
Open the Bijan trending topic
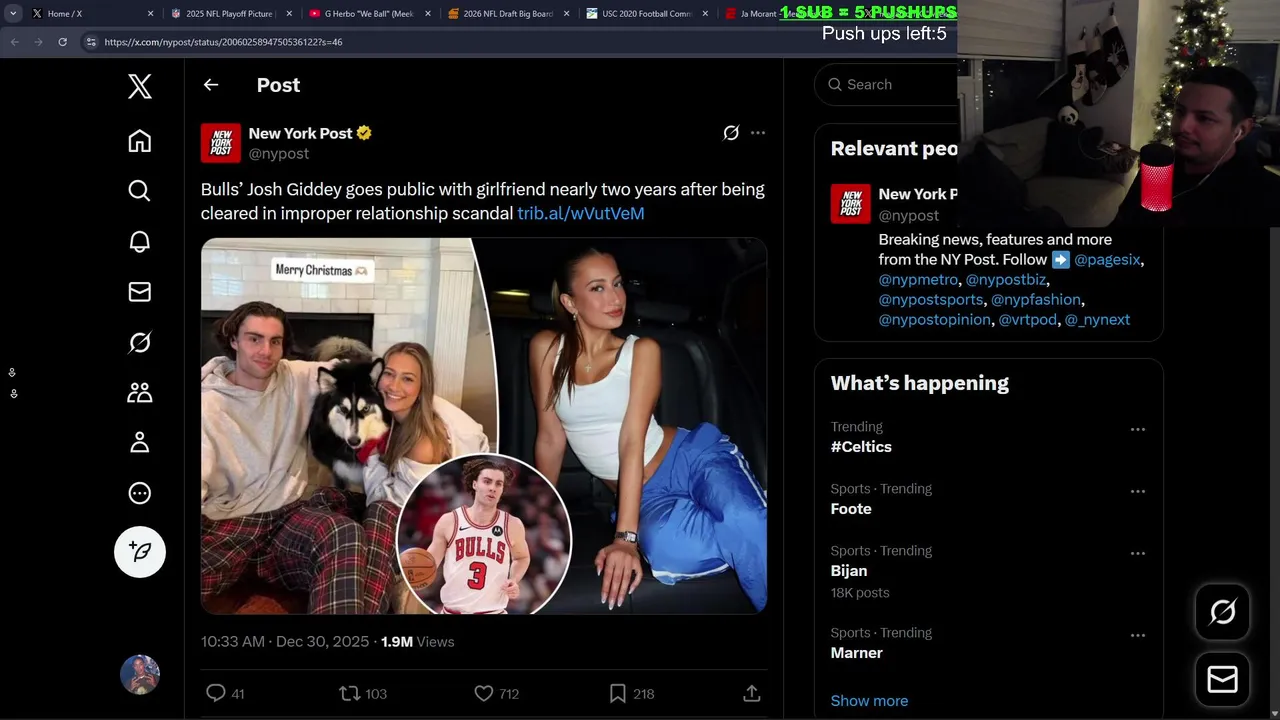[x=849, y=571]
